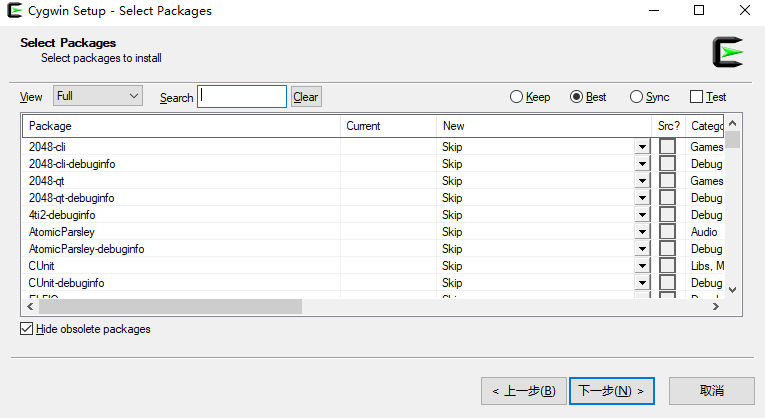Screen dimensions: 765x418
Task: Open the View mode dropdown showing Full
Action: tap(98, 96)
